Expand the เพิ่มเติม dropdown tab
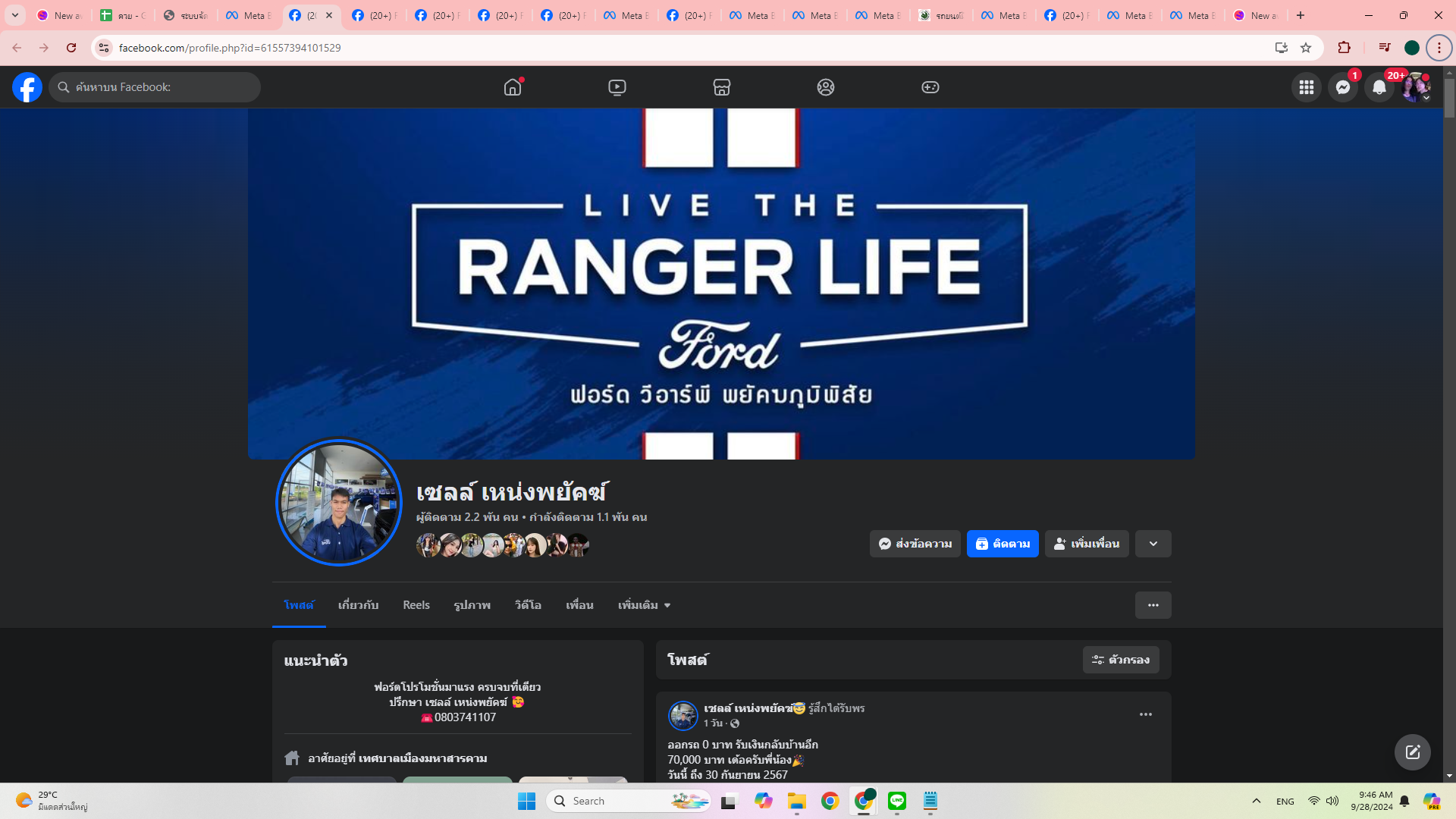Image resolution: width=1456 pixels, height=819 pixels. click(644, 605)
